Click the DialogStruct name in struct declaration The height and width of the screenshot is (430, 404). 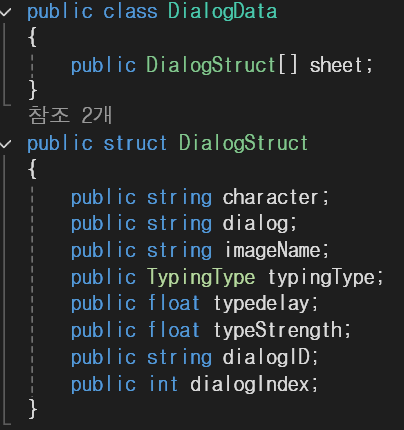click(x=243, y=143)
